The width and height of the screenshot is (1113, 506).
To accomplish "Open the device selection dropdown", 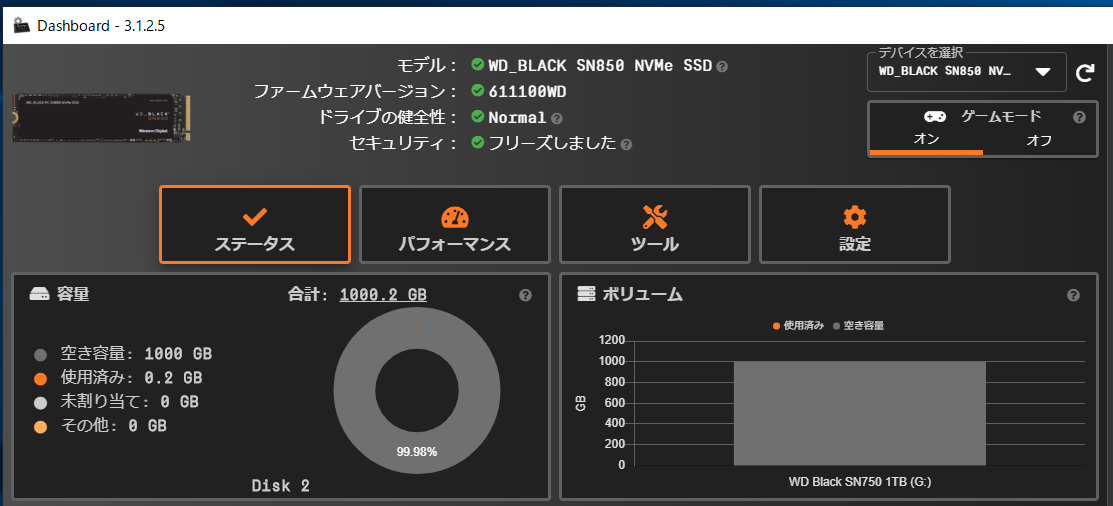I will point(966,72).
